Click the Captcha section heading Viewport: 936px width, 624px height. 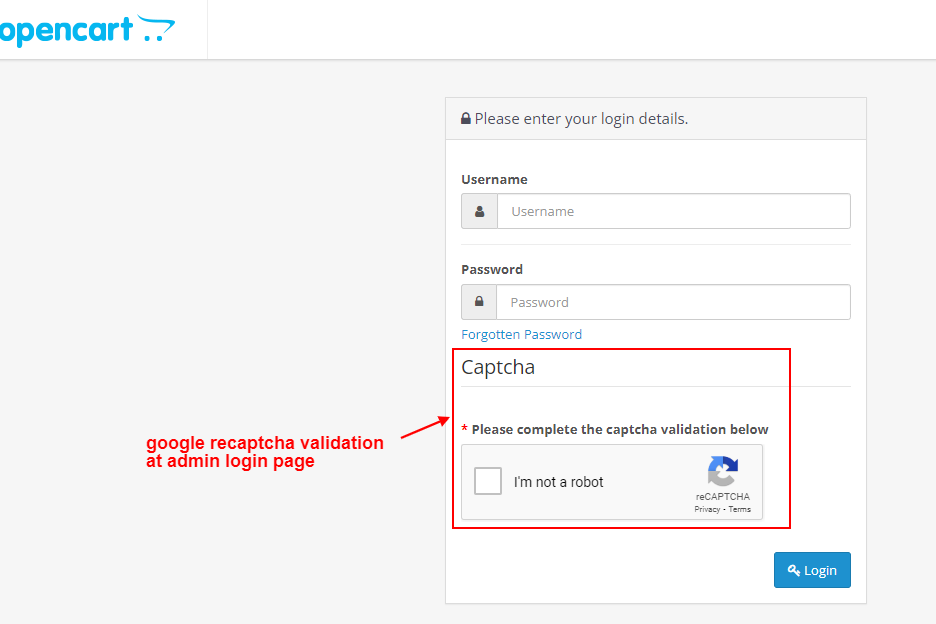(498, 367)
